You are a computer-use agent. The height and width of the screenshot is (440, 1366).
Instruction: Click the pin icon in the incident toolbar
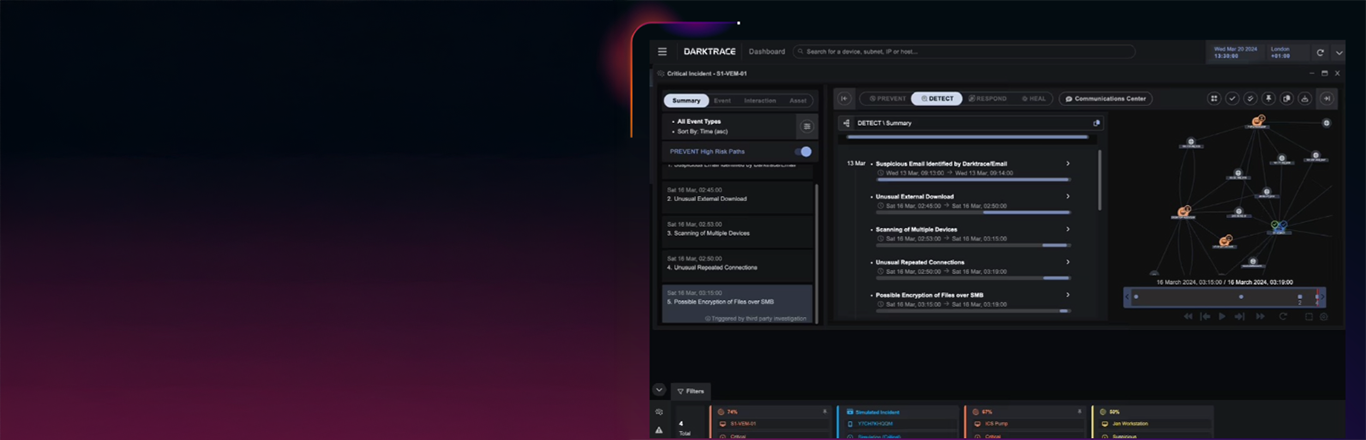[x=1268, y=99]
